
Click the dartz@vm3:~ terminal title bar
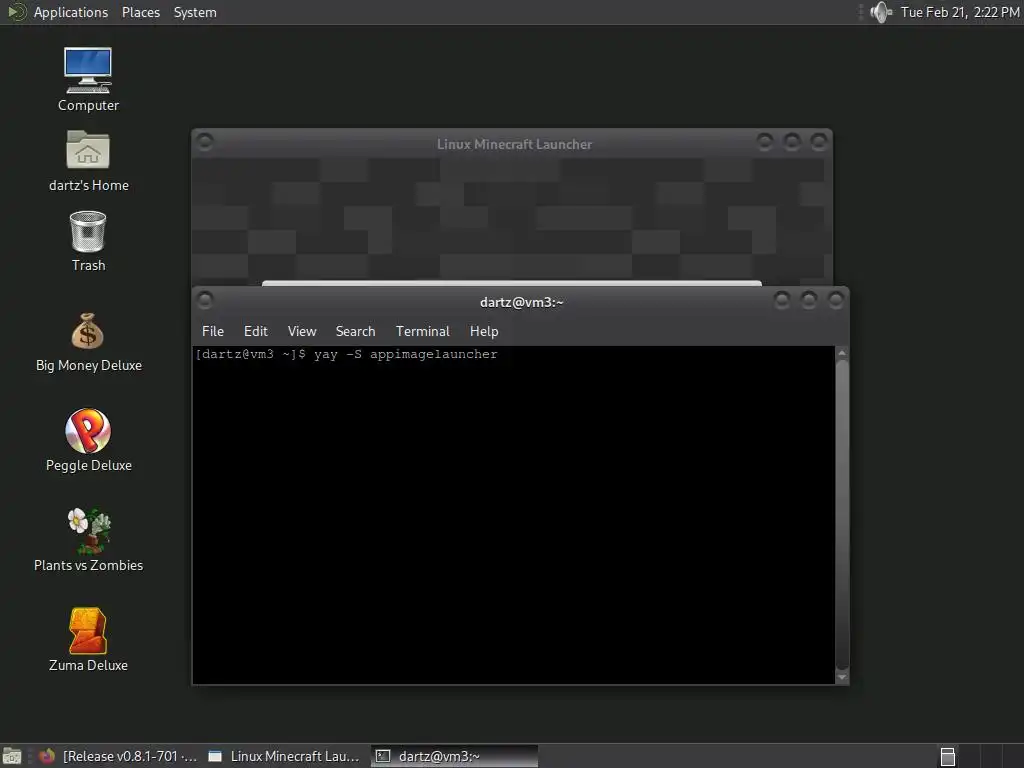[521, 302]
